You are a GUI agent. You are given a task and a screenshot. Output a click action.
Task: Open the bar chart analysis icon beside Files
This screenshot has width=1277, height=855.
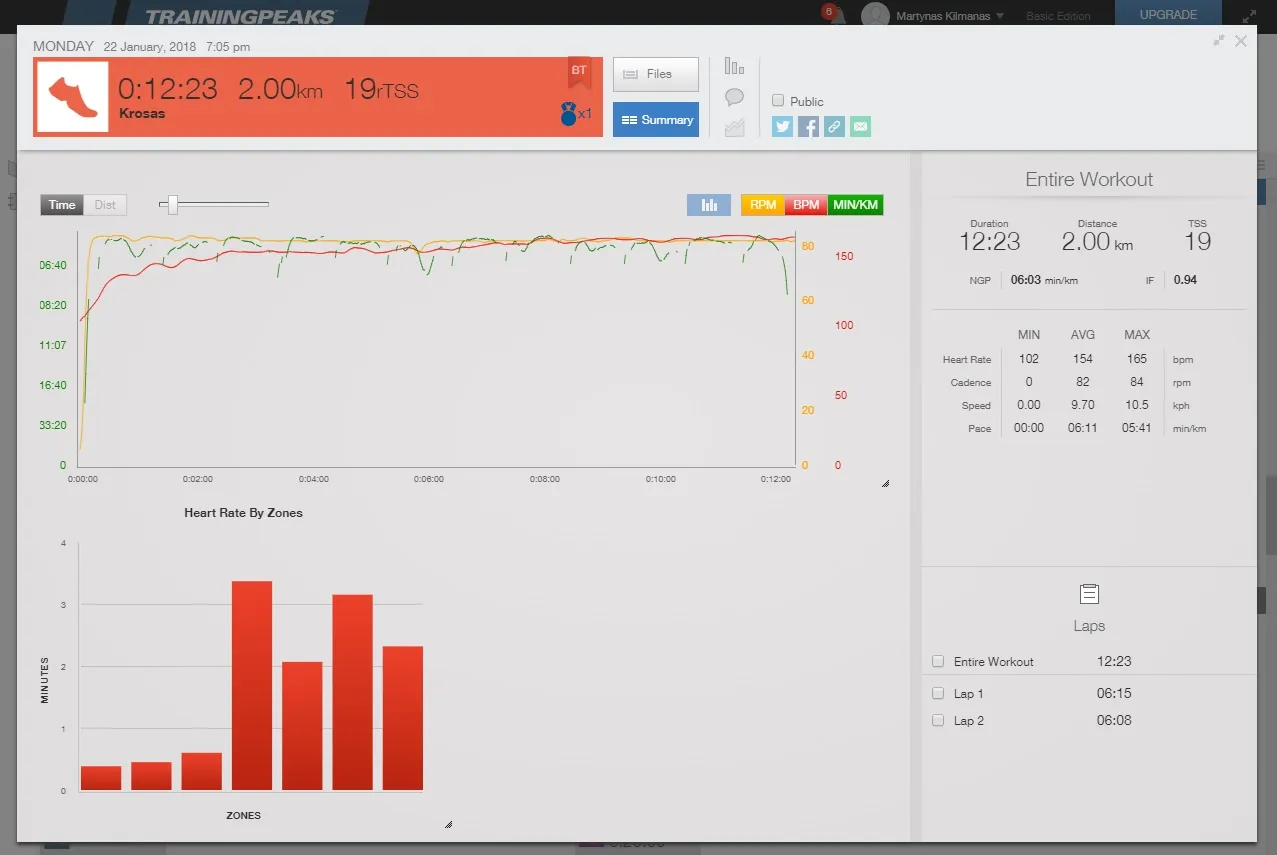(734, 67)
